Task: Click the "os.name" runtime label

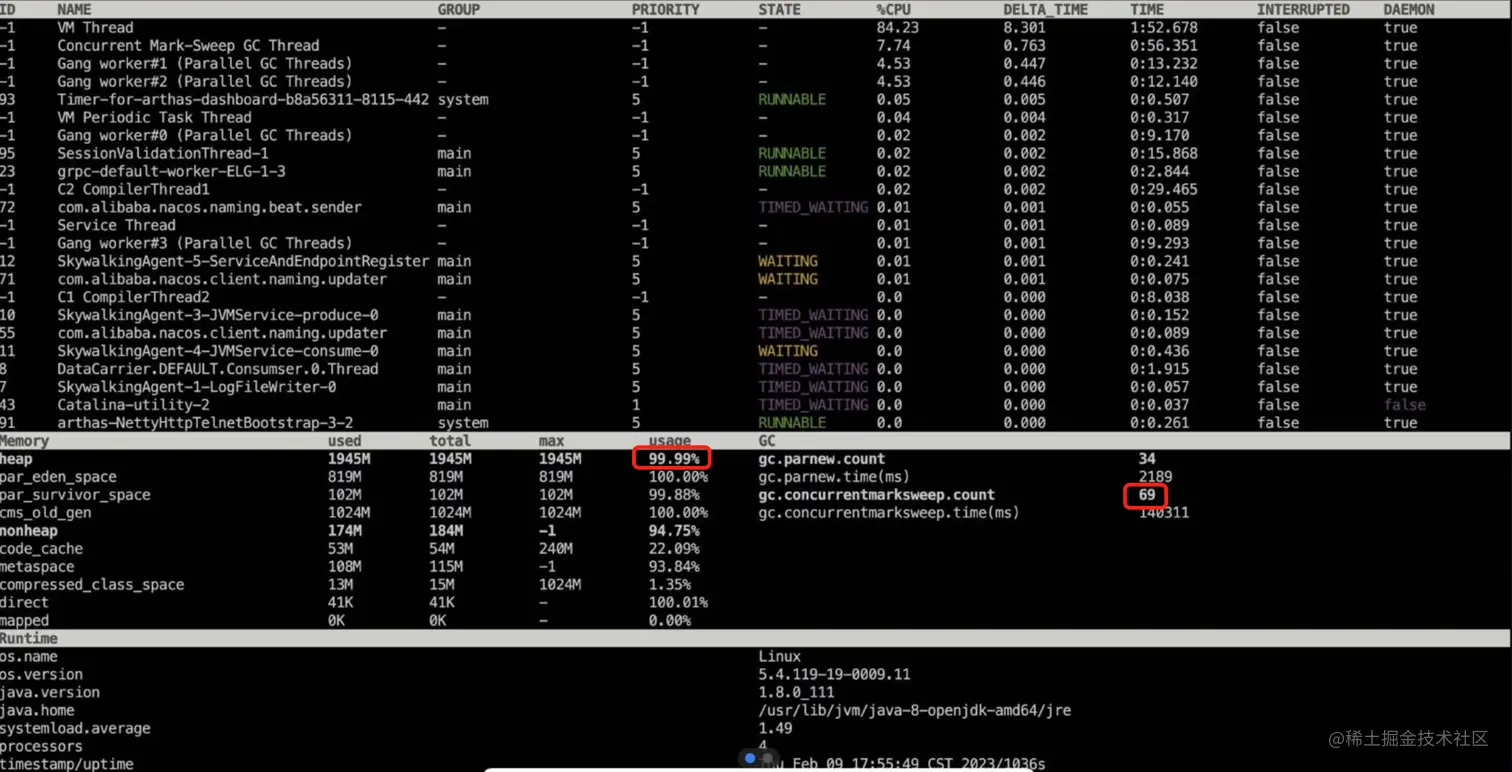Action: point(29,657)
